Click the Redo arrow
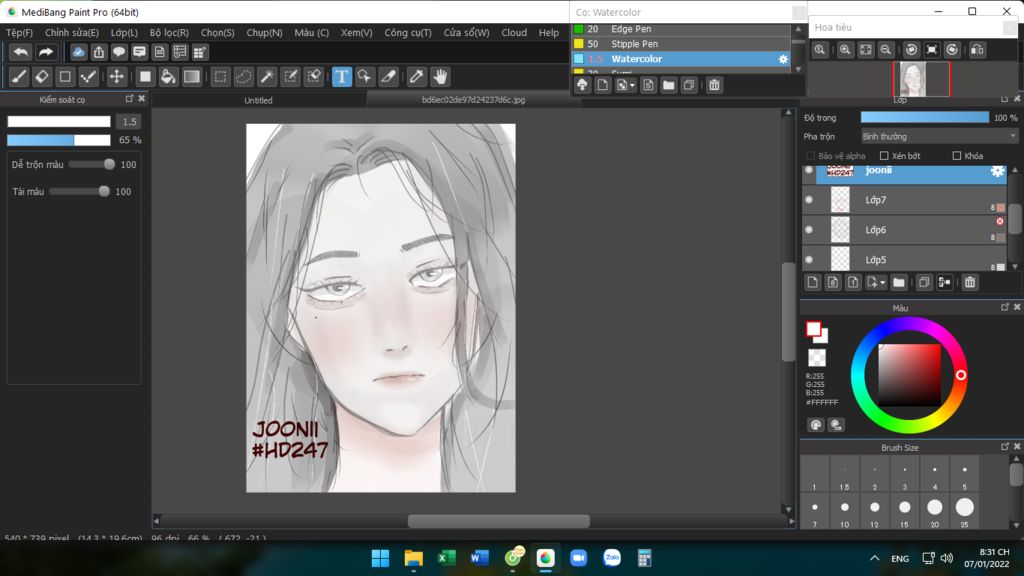1024x576 pixels. pyautogui.click(x=45, y=52)
